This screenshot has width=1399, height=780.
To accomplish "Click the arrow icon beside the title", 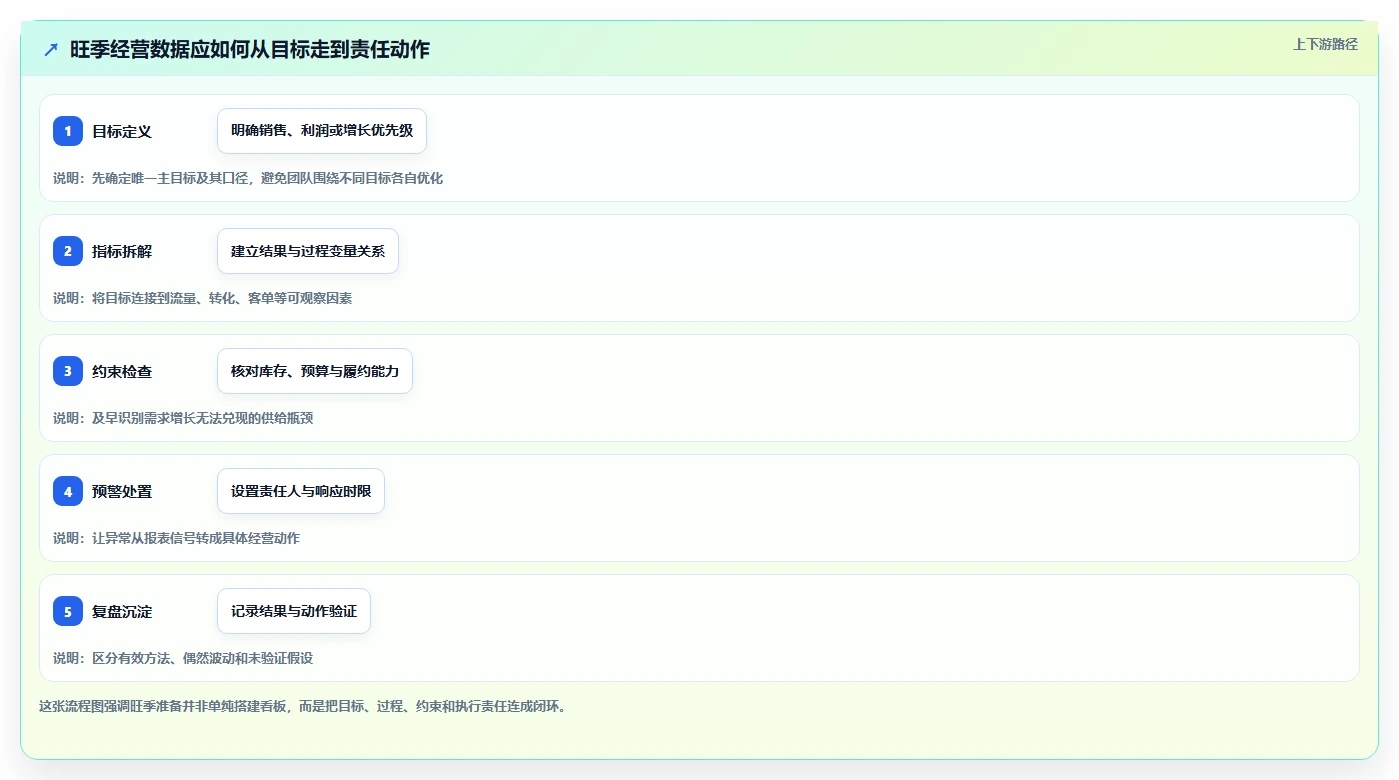I will click(x=51, y=49).
